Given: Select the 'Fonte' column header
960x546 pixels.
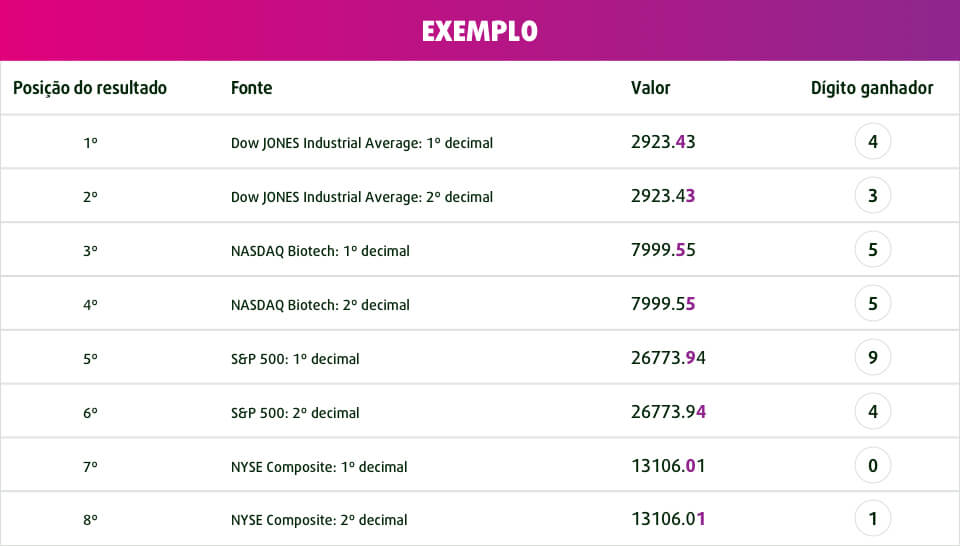Looking at the screenshot, I should pyautogui.click(x=251, y=88).
